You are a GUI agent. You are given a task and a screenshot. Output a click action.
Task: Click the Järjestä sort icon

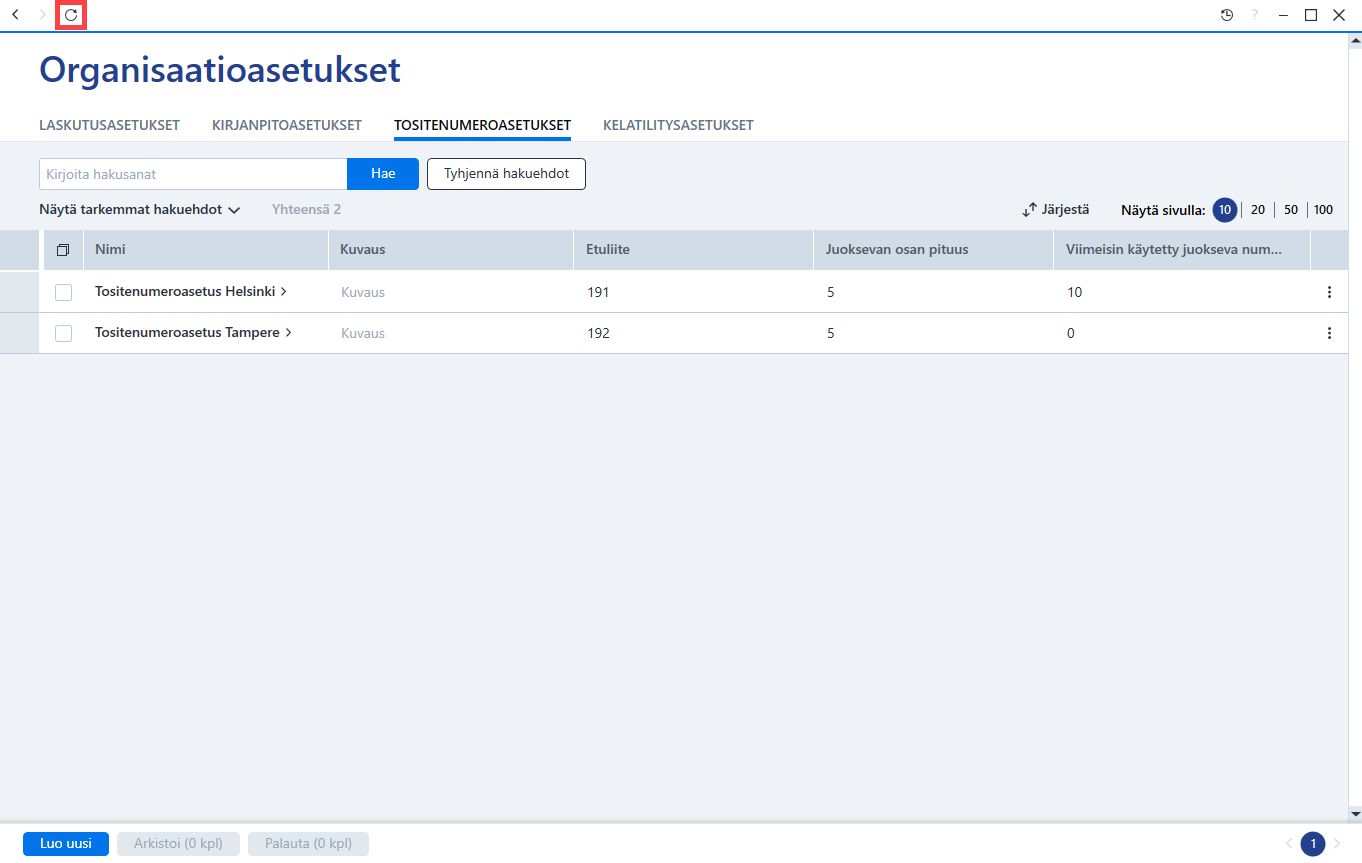pos(1030,210)
